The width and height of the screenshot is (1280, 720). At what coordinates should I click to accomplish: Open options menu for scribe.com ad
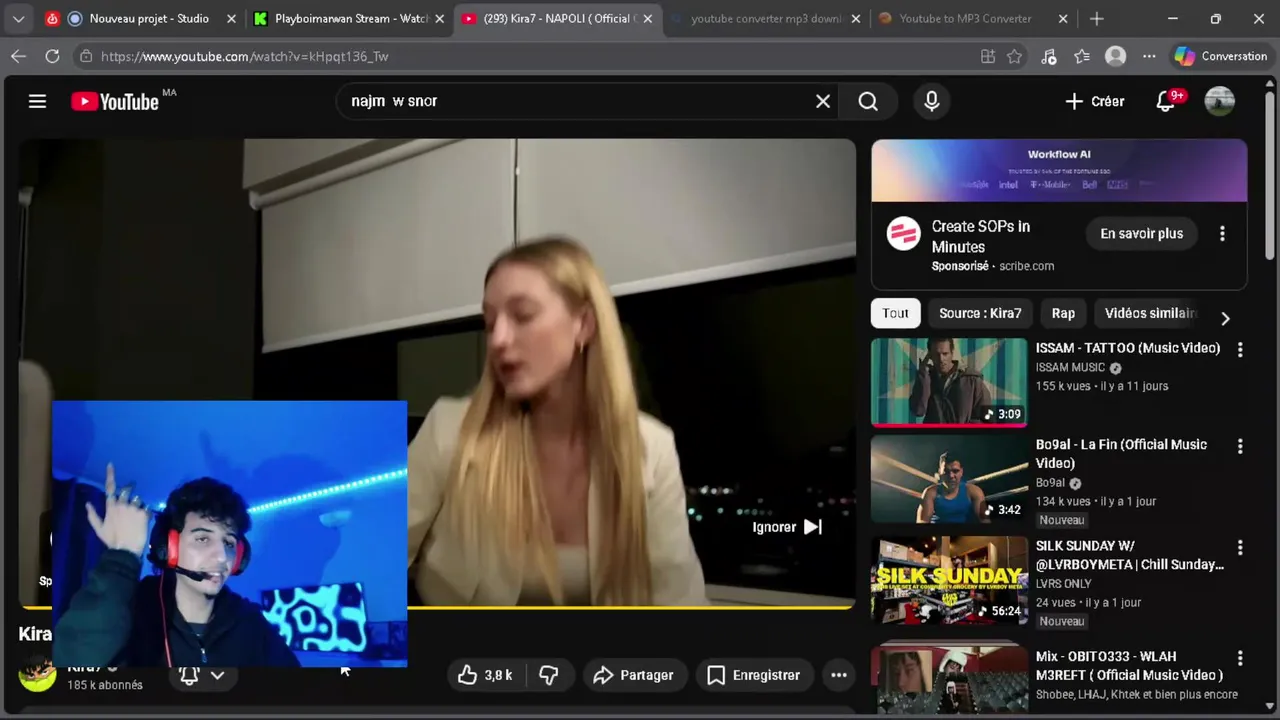pos(1222,233)
